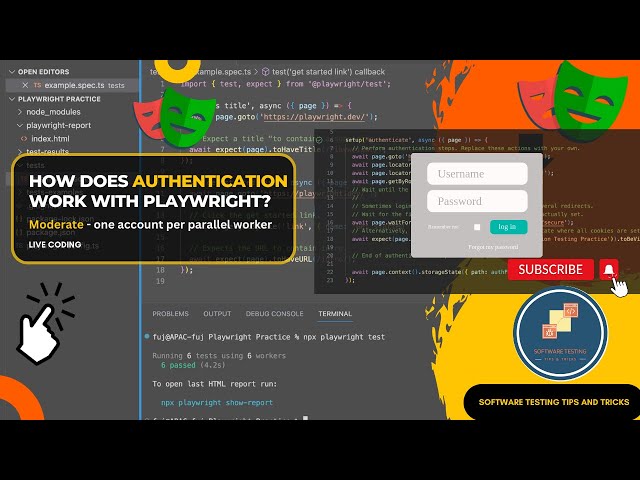The height and width of the screenshot is (480, 640).
Task: Click the Playwright masks logo at top right
Action: (572, 100)
